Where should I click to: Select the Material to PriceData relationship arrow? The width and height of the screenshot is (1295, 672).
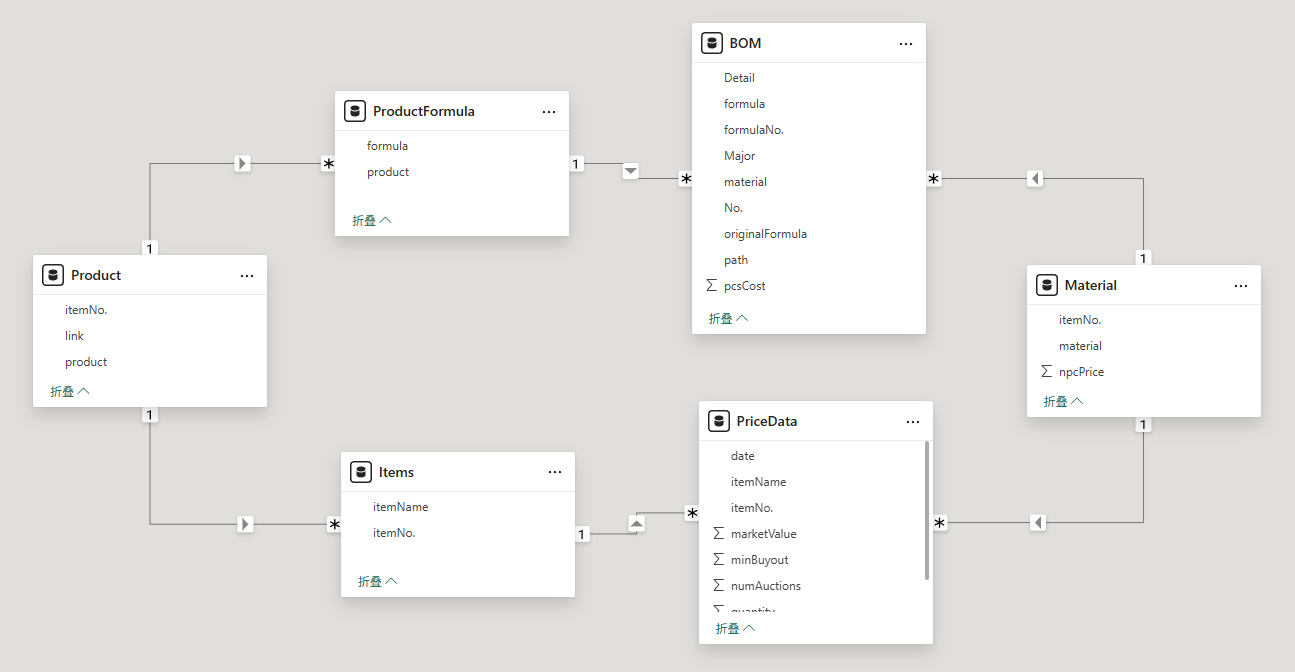(1038, 522)
